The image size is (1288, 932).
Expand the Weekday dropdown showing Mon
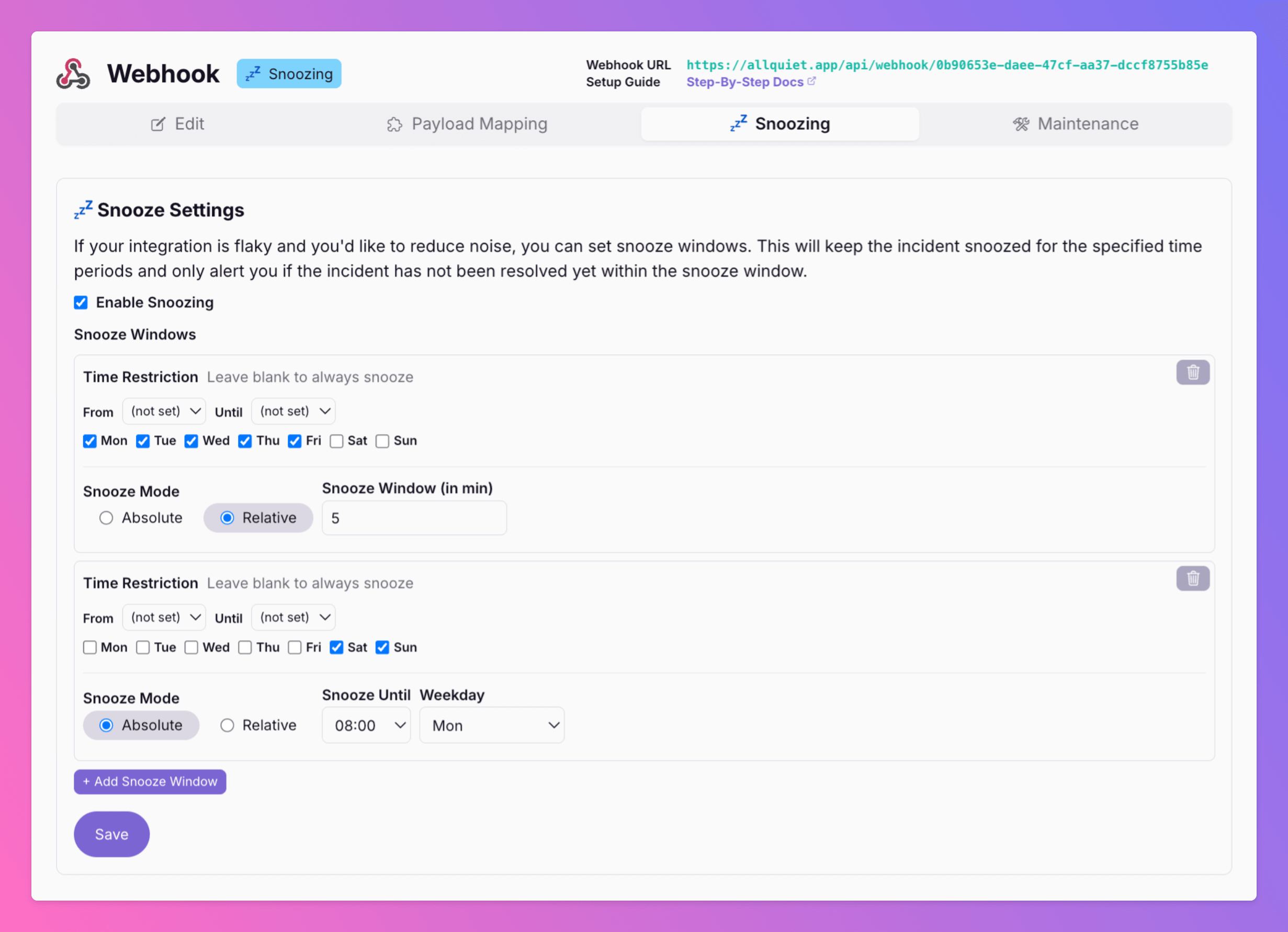tap(491, 725)
